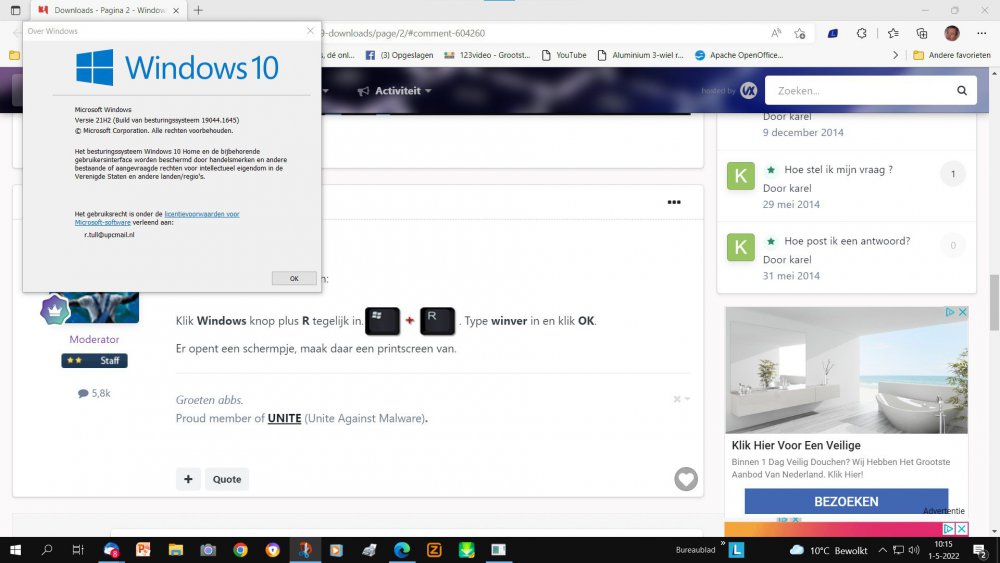Open the browser Extensions puzzle icon

[x=864, y=33]
